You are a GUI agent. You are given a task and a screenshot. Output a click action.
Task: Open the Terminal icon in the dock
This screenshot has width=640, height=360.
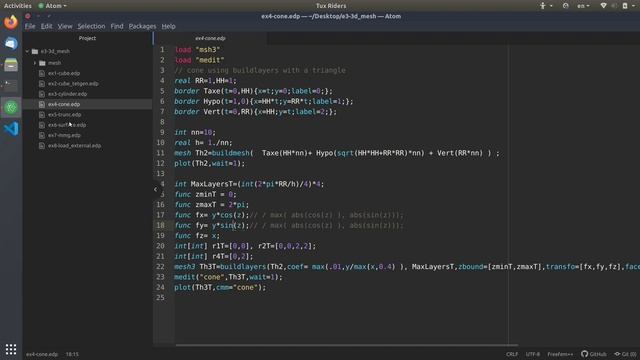pyautogui.click(x=11, y=86)
